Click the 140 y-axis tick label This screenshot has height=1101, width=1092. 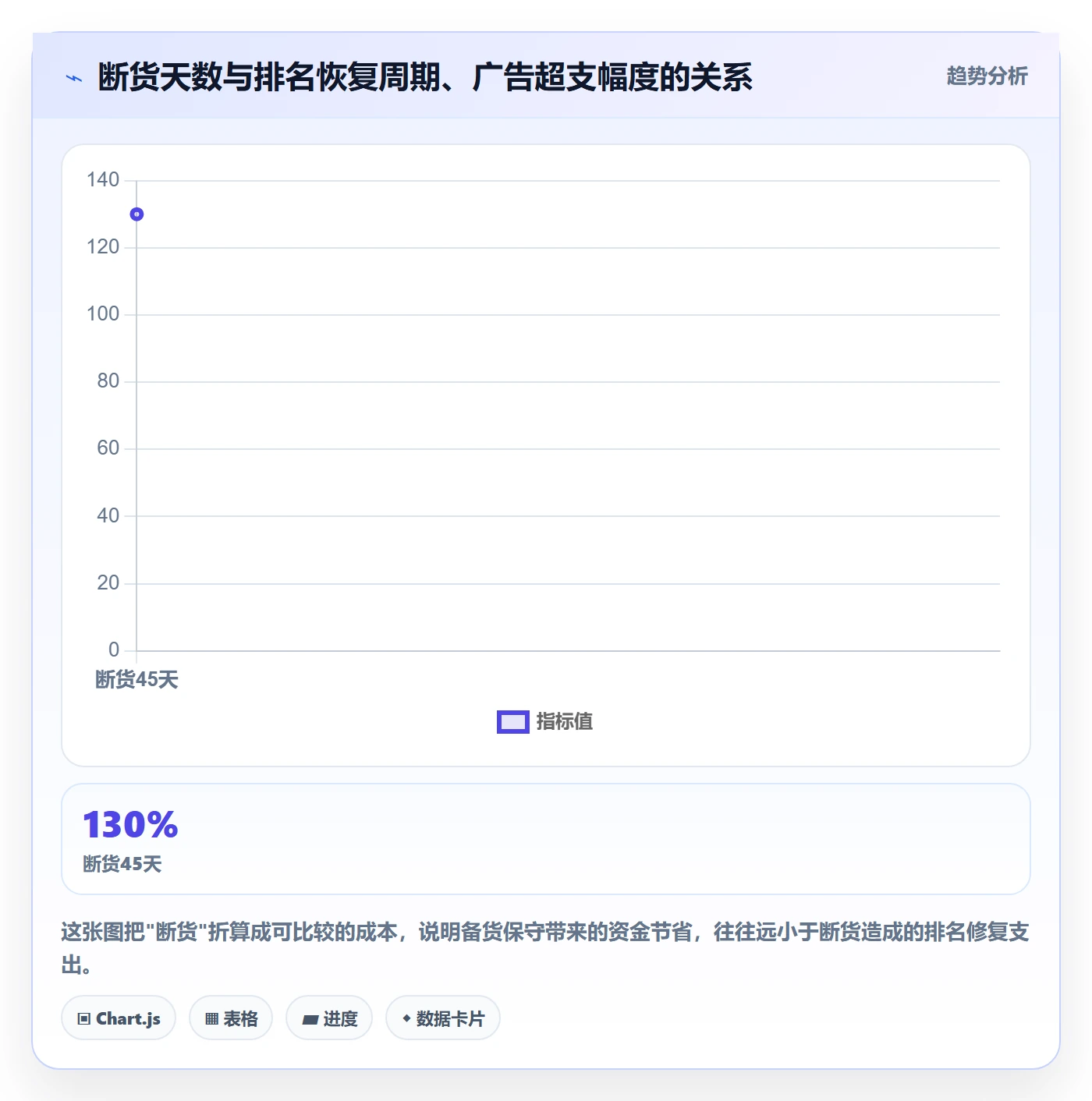coord(103,180)
